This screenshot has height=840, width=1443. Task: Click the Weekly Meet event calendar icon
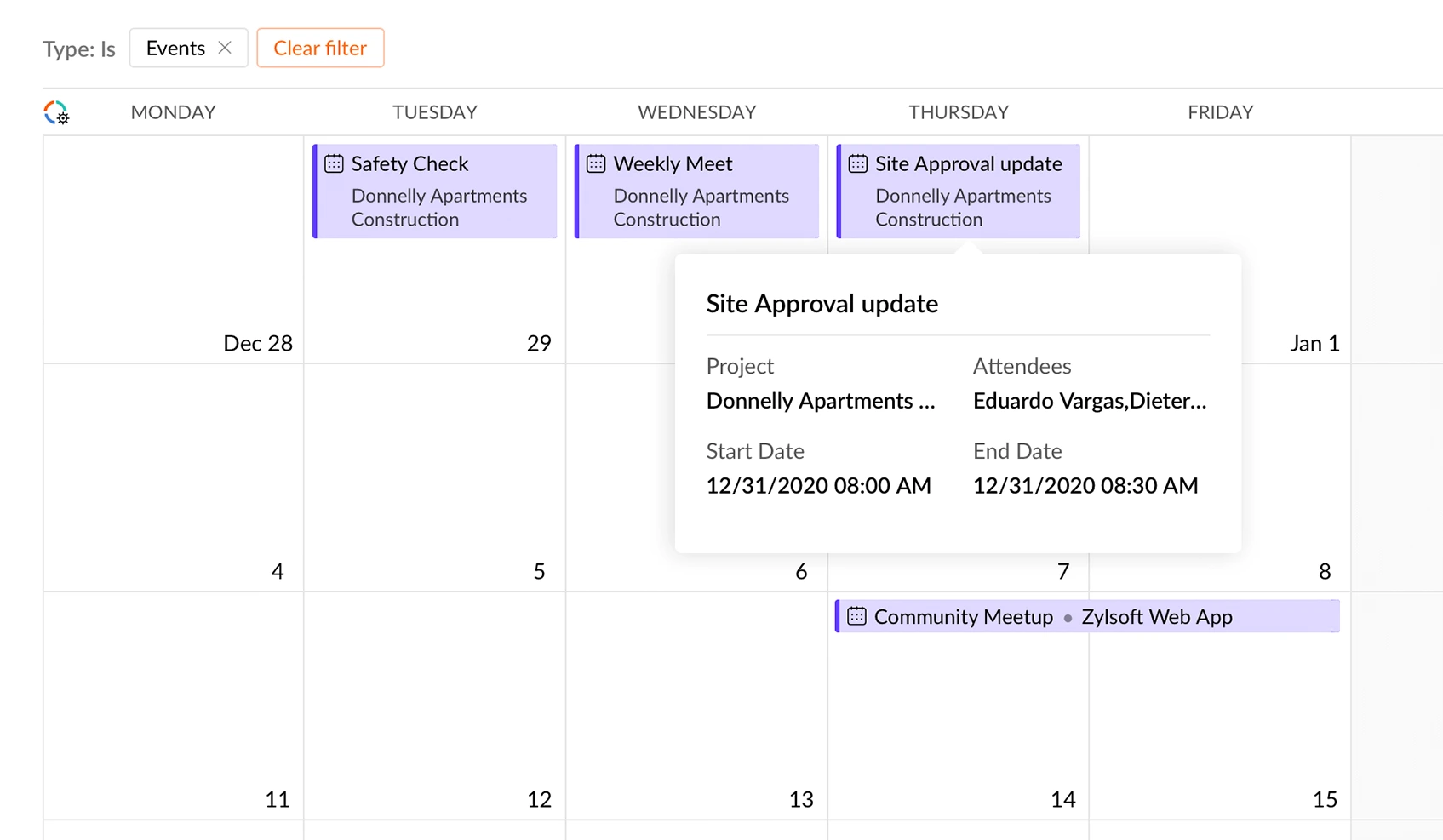point(596,163)
